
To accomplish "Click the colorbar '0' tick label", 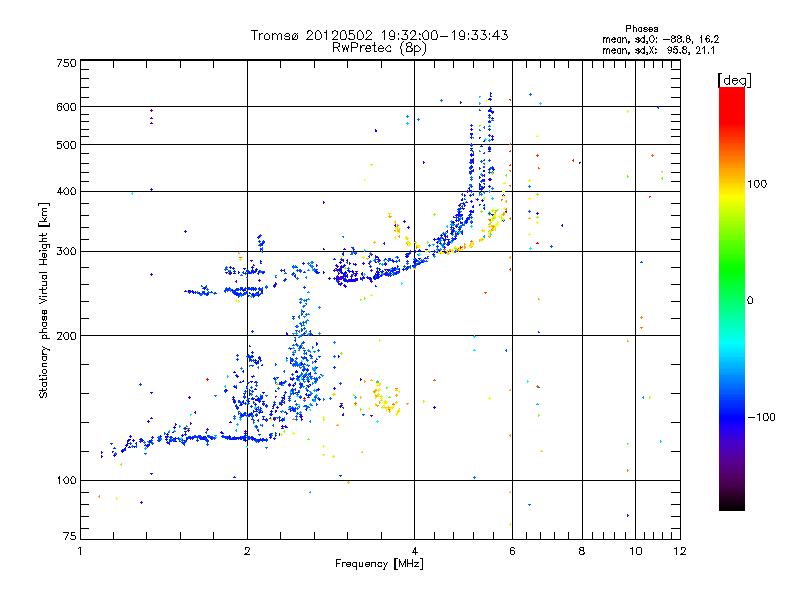I will click(x=750, y=301).
